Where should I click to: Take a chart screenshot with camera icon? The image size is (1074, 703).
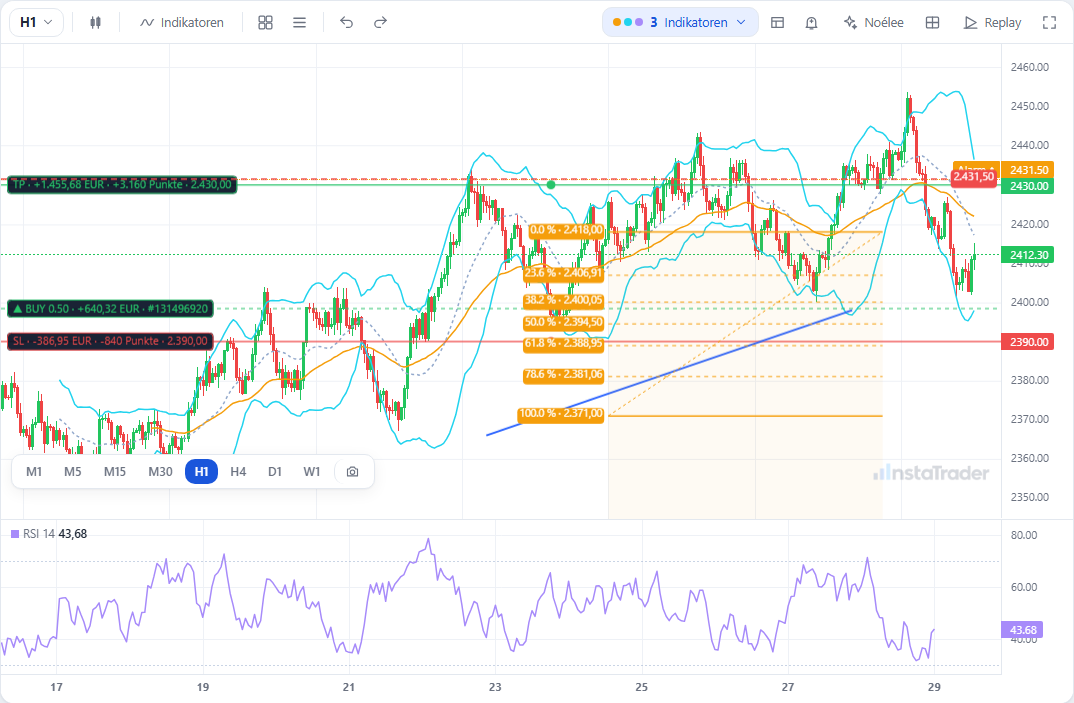[352, 471]
